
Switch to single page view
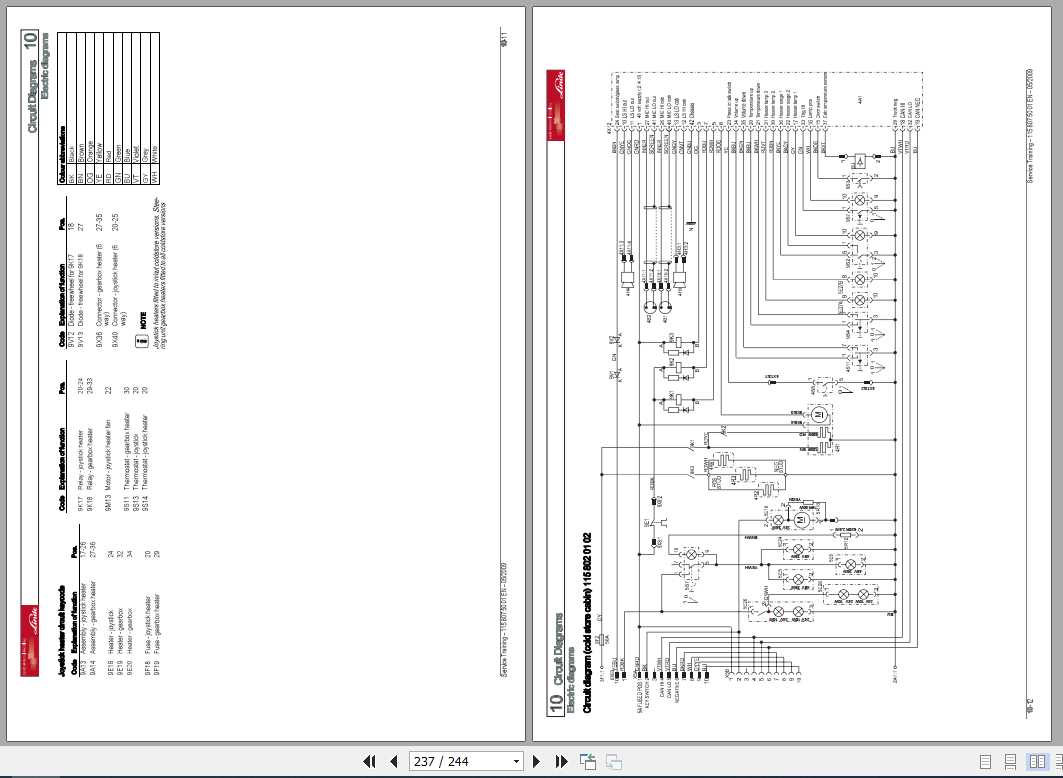pos(986,762)
